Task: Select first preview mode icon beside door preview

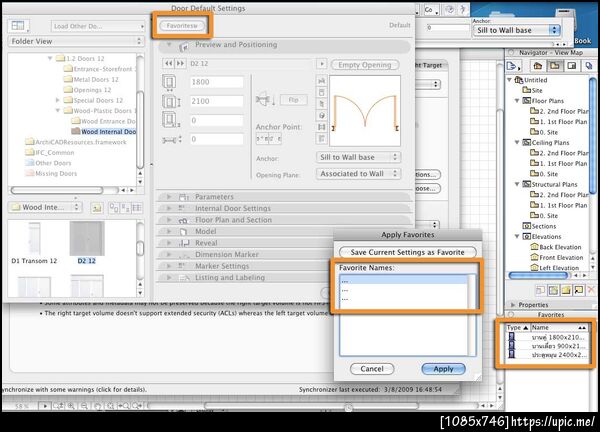Action: click(x=321, y=81)
